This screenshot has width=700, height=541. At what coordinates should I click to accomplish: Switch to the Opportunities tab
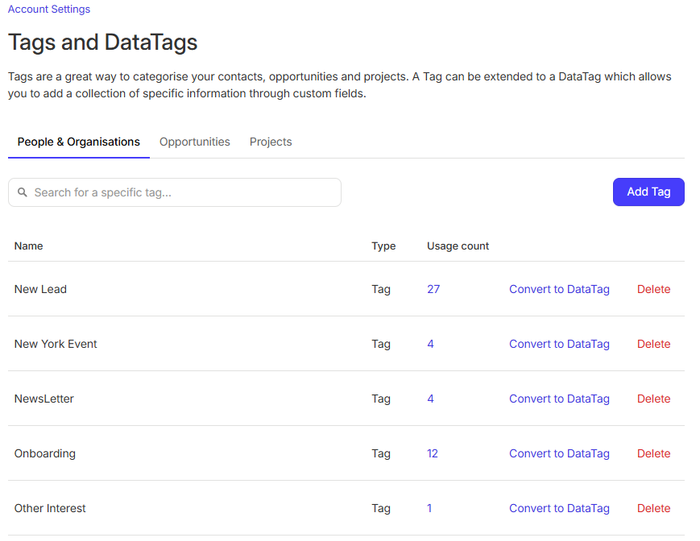195,142
